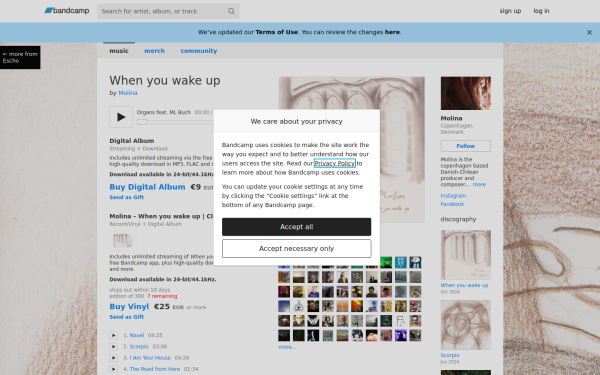This screenshot has width=600, height=375.
Task: Open Molina's Facebook link
Action: click(452, 204)
